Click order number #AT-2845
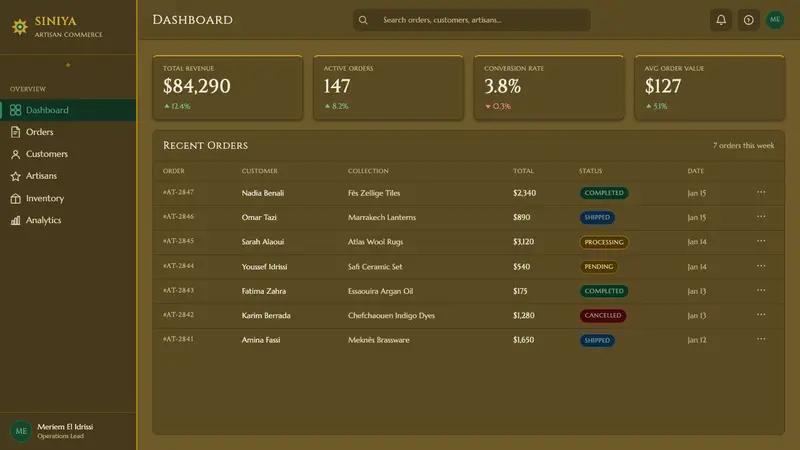The image size is (800, 450). 178,241
